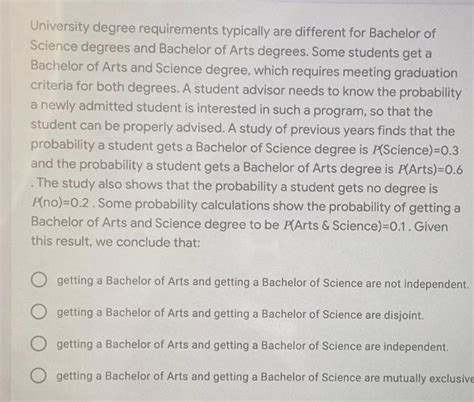
Task: Click the 'P(Science)=0.3' expression
Action: click(x=415, y=150)
